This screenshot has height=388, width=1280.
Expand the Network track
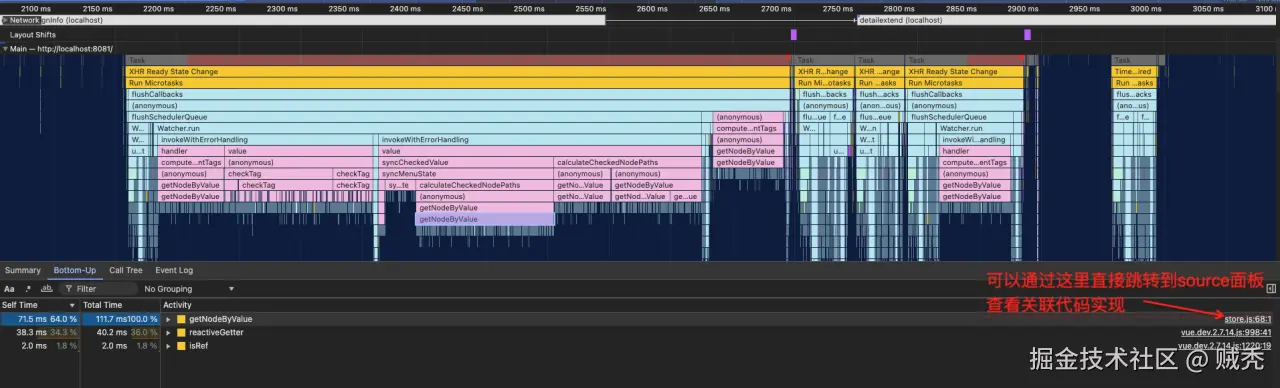click(5, 20)
